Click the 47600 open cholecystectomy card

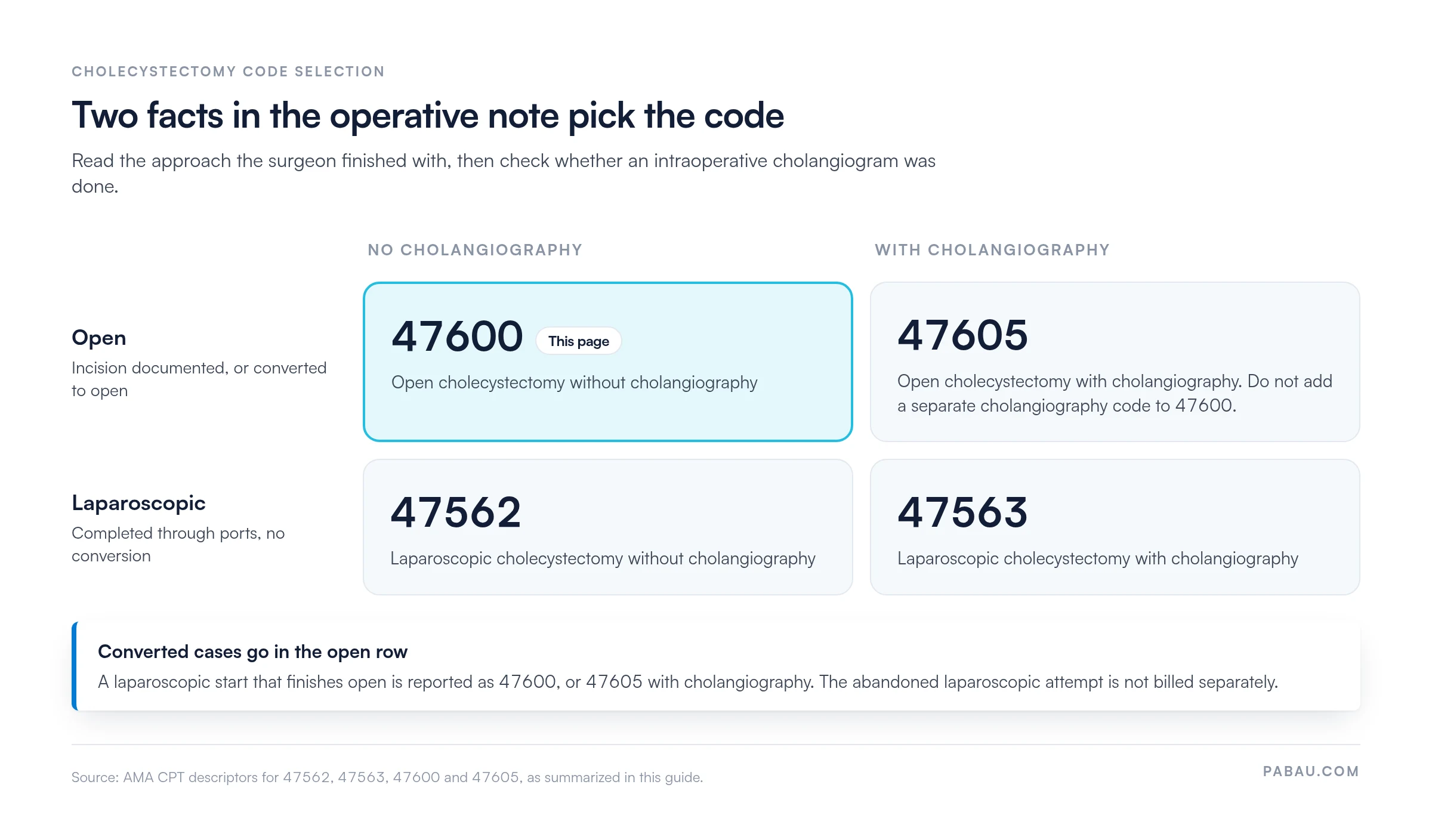click(x=607, y=362)
